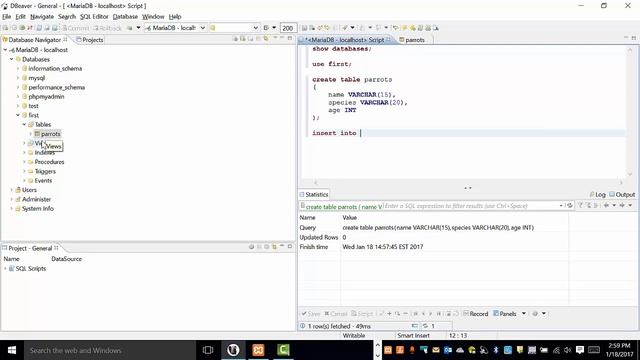Image resolution: width=640 pixels, height=360 pixels.
Task: Click the results settings gear icon
Action: pos(535,314)
